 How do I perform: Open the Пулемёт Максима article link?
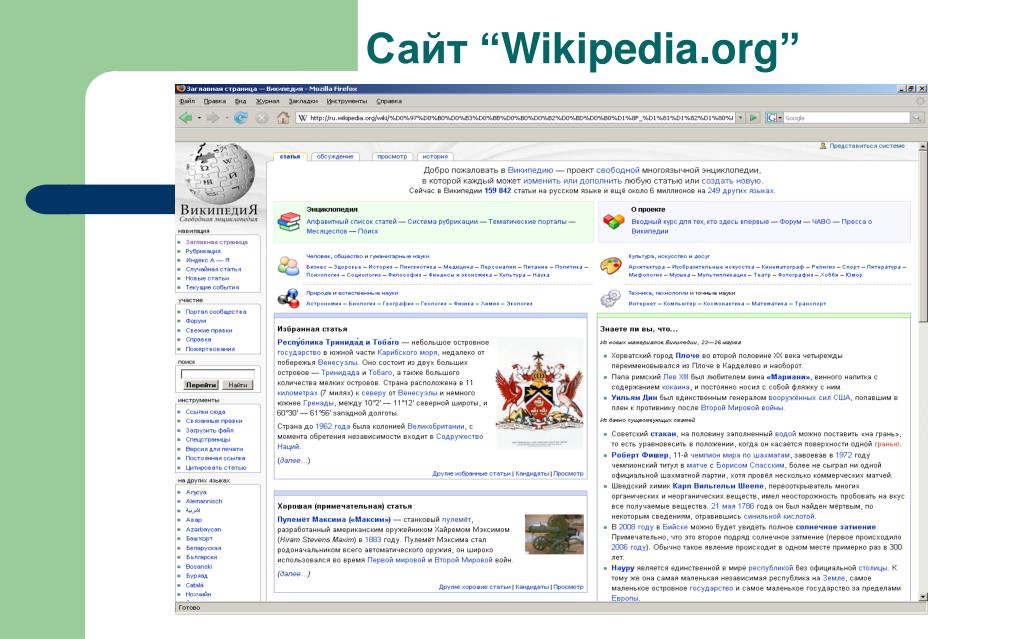point(334,520)
